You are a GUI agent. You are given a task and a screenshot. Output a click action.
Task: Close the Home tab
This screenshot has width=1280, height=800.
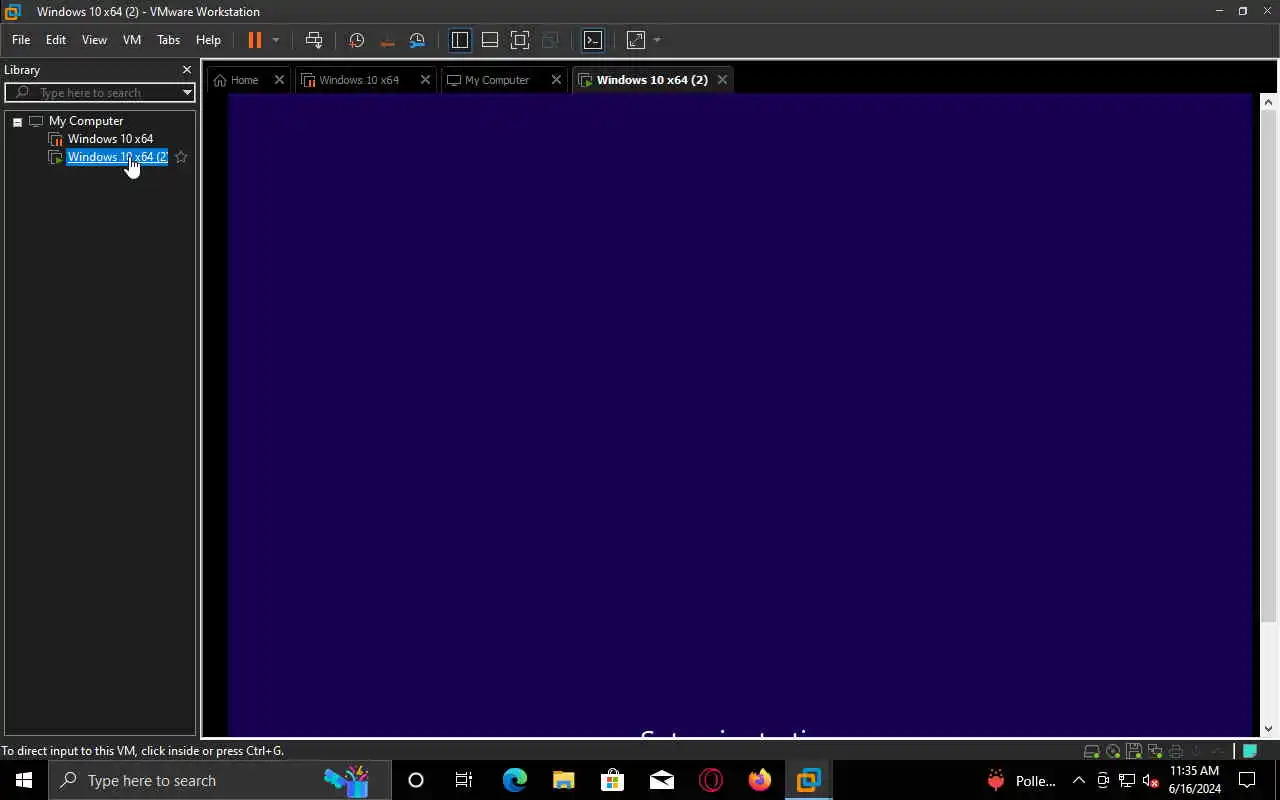click(279, 80)
